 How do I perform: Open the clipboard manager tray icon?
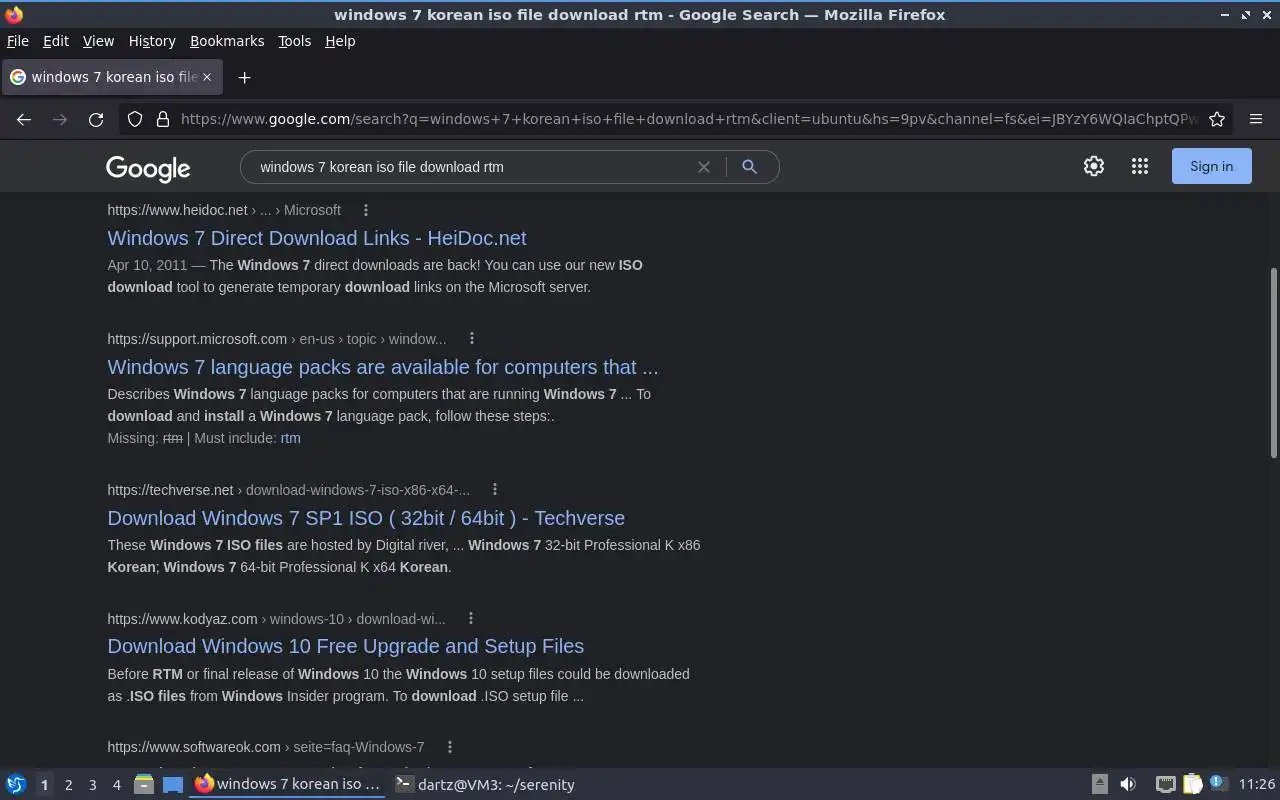pos(1192,784)
